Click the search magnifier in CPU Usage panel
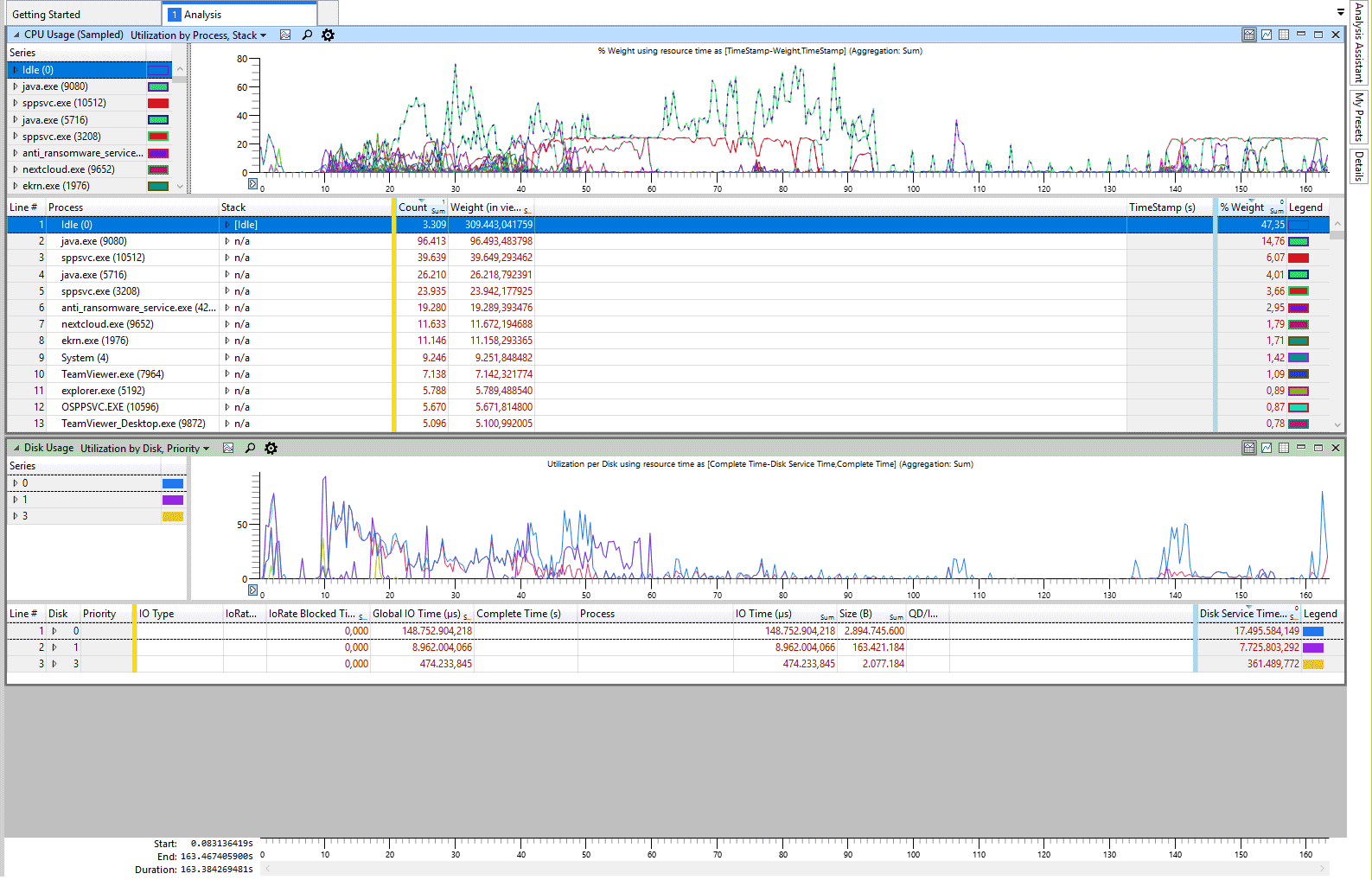1372x880 pixels. pyautogui.click(x=307, y=35)
